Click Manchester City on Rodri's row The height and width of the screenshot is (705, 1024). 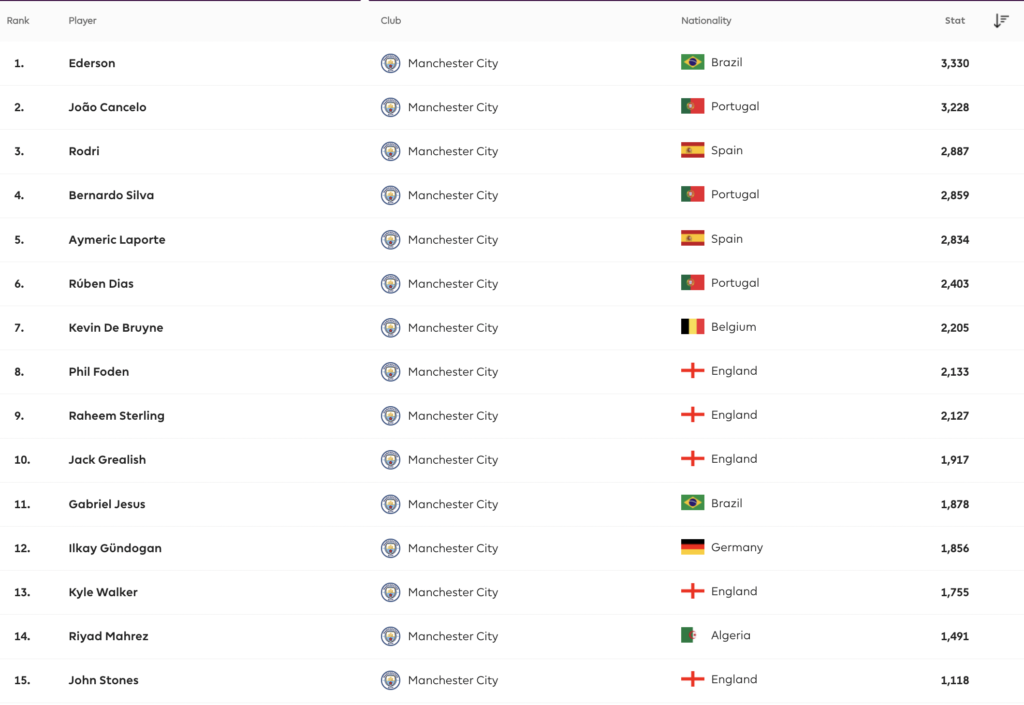point(453,150)
